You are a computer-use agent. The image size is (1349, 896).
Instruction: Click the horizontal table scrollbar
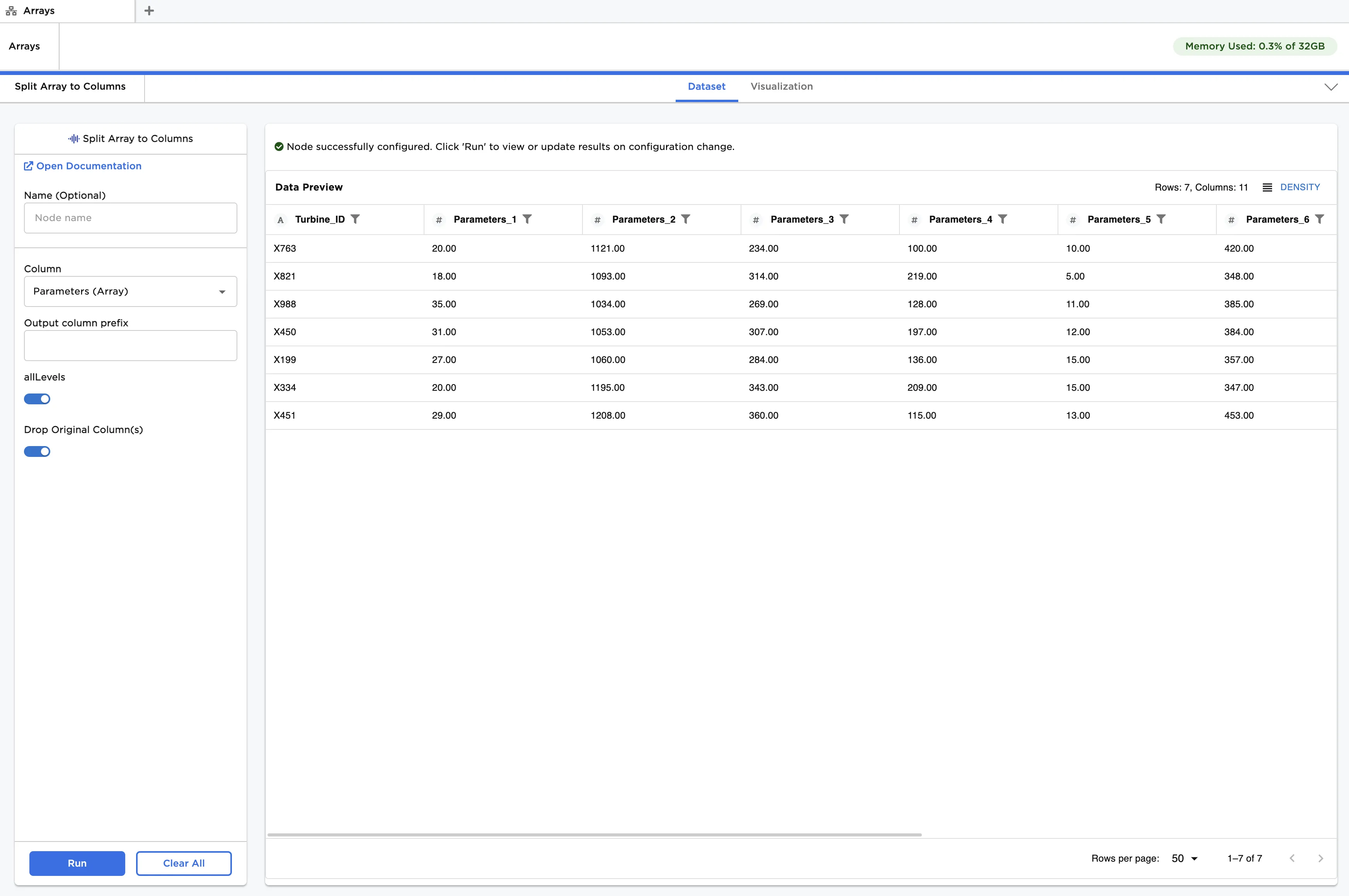[594, 835]
